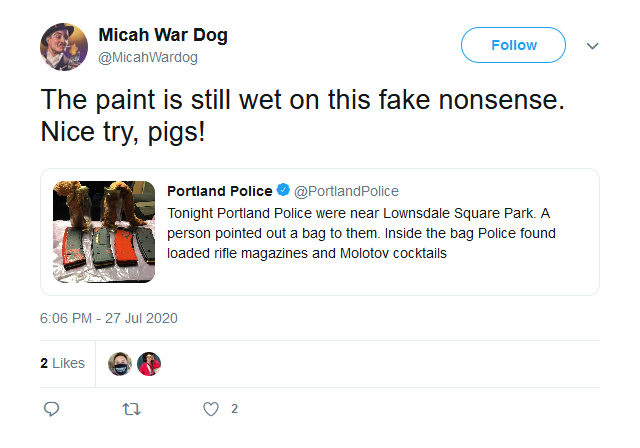Screen dimensions: 640x448
Task: Show the 2 Likes list
Action: point(62,363)
